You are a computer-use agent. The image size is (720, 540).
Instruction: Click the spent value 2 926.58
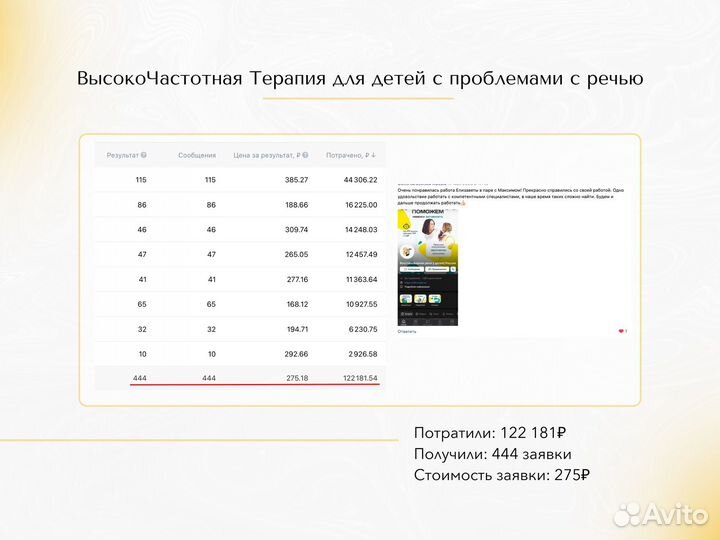[363, 354]
